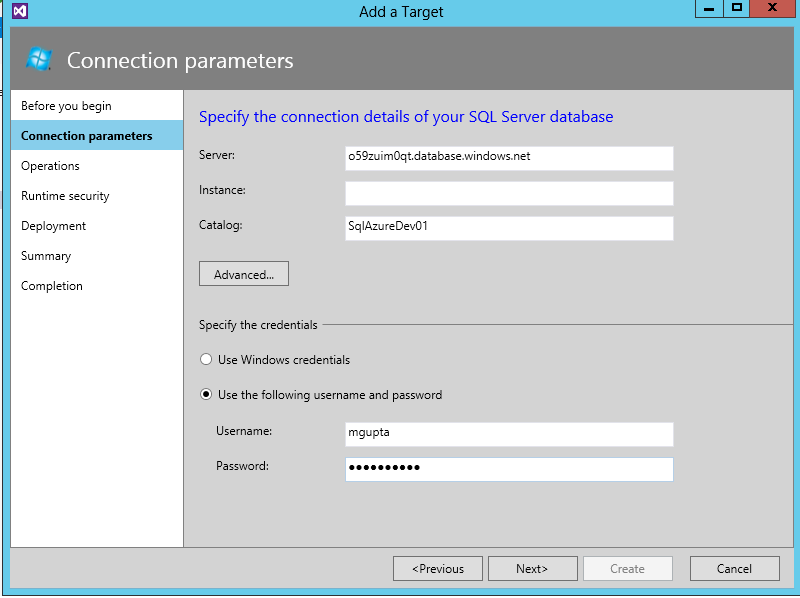Click the 'Password:' field label
This screenshot has height=598, width=800.
click(x=242, y=466)
